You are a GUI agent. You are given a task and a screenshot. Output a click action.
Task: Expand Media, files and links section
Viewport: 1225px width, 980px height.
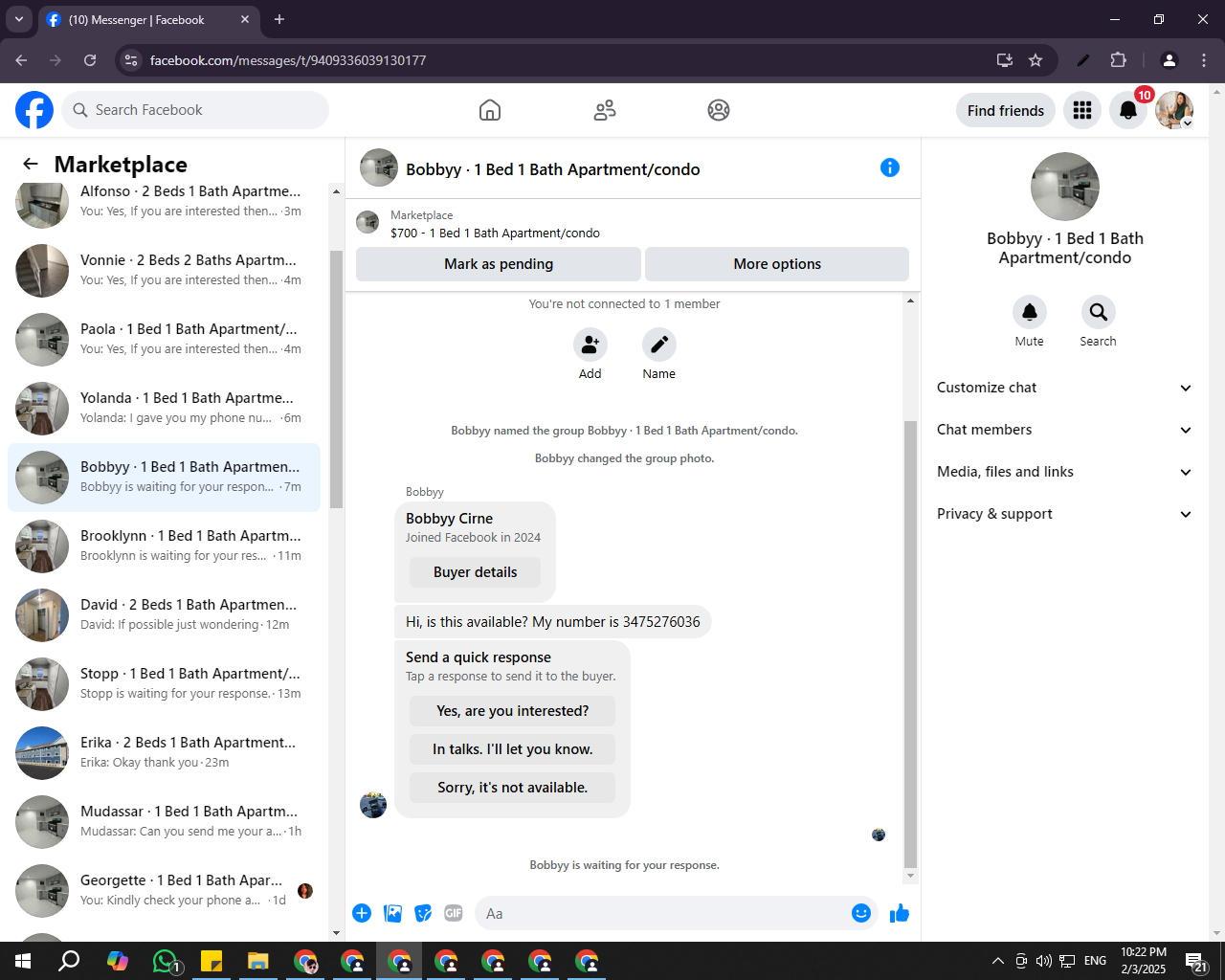[1064, 472]
